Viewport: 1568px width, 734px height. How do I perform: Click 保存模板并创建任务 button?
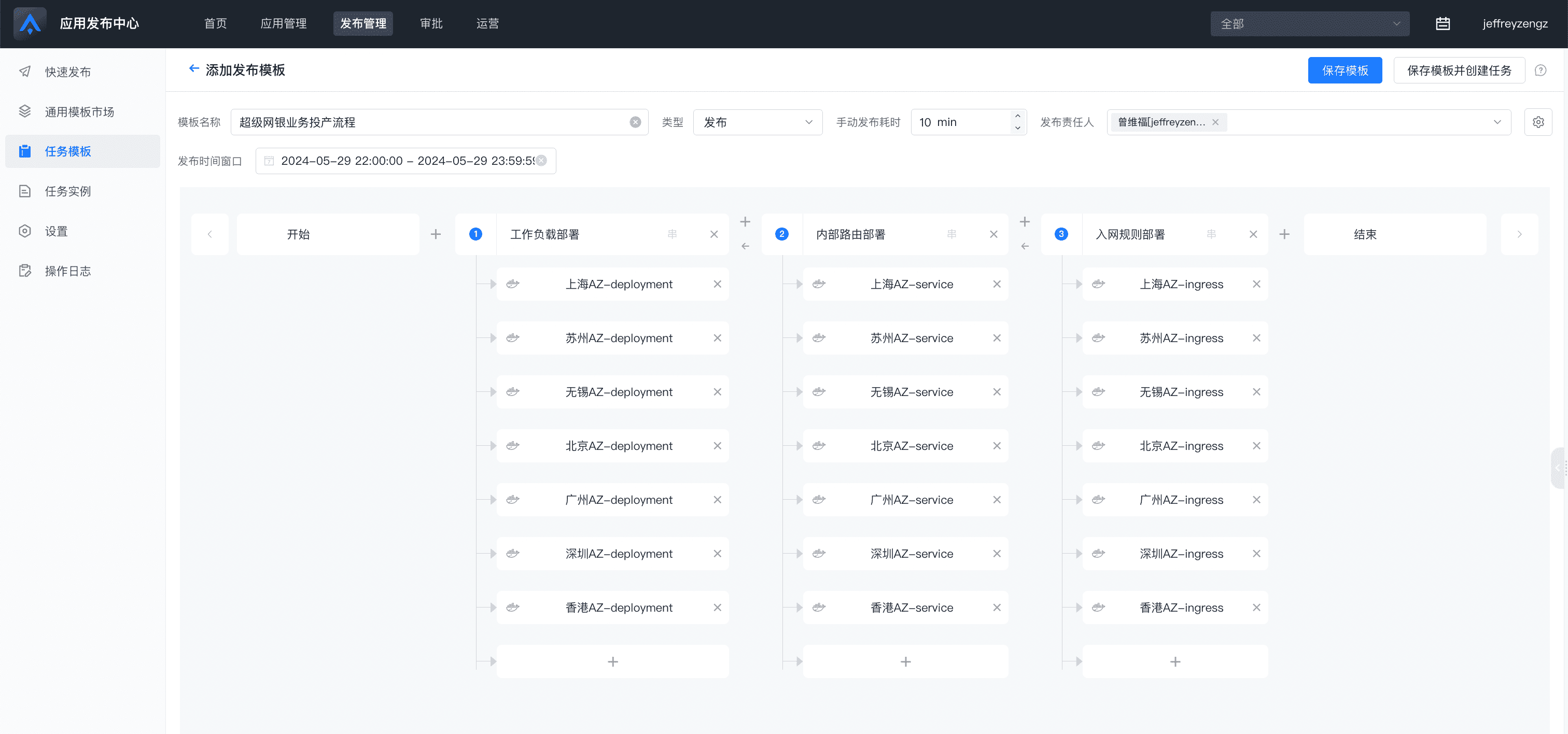[1459, 70]
